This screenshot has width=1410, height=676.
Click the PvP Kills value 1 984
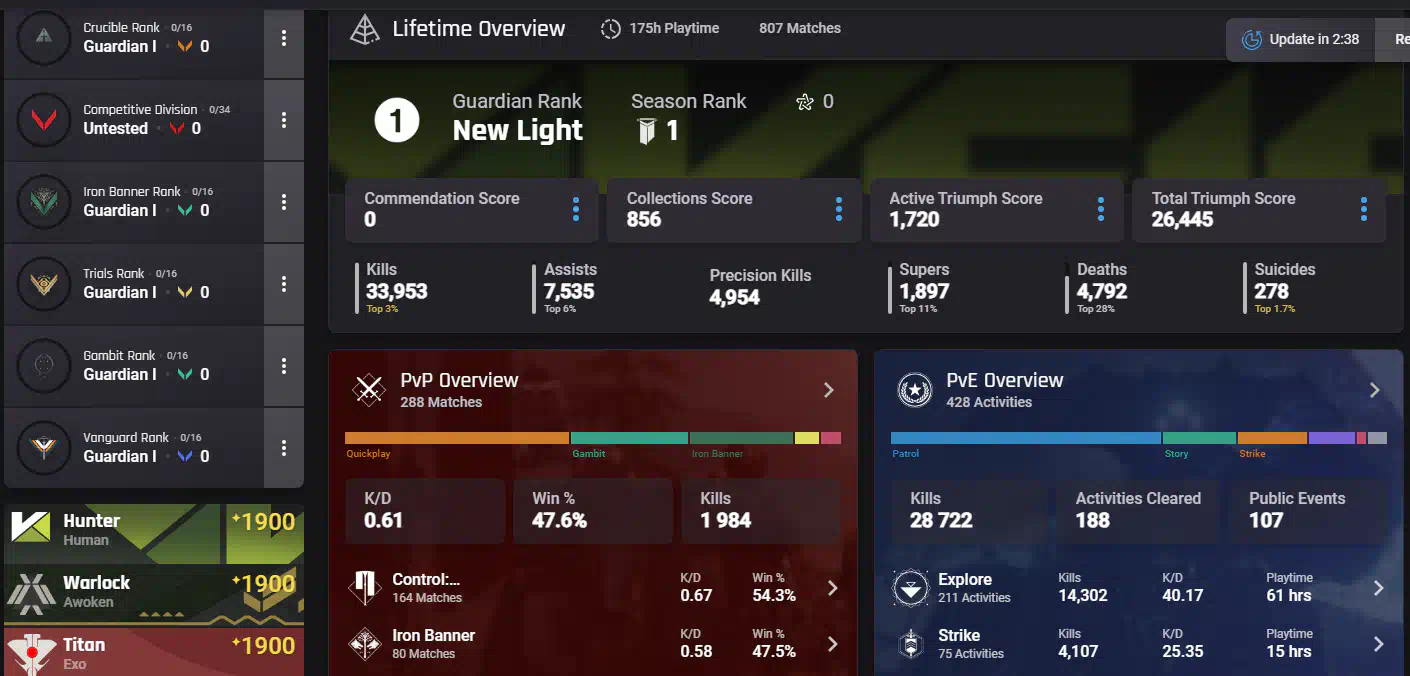pyautogui.click(x=726, y=520)
